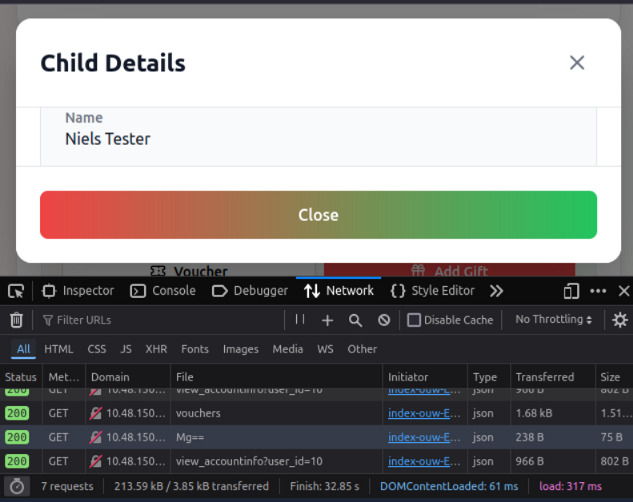The height and width of the screenshot is (502, 633).
Task: Click the Add Gift button behind dialog
Action: click(449, 270)
